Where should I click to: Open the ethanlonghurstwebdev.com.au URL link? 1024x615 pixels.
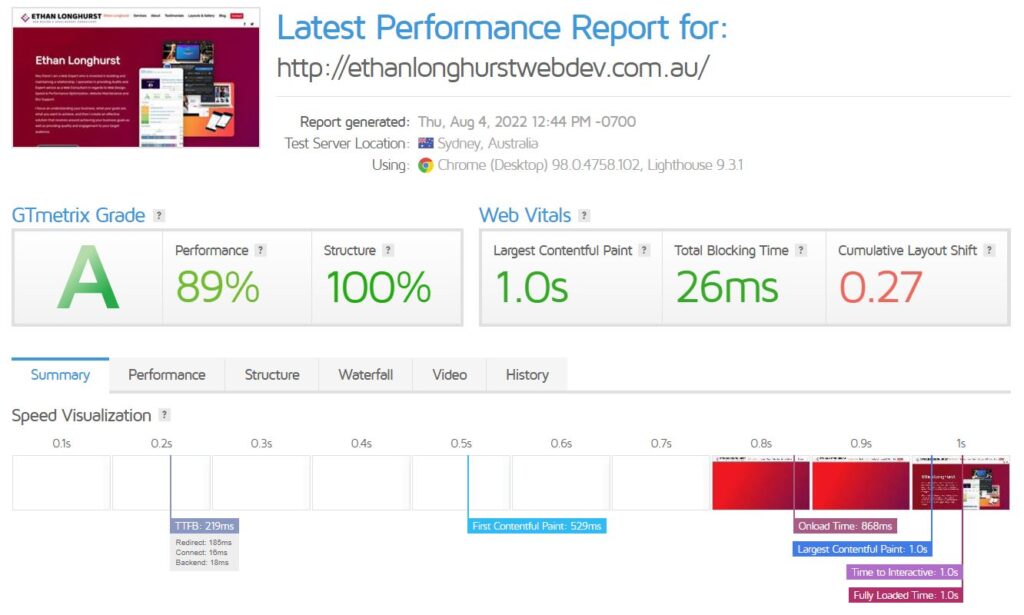[493, 67]
